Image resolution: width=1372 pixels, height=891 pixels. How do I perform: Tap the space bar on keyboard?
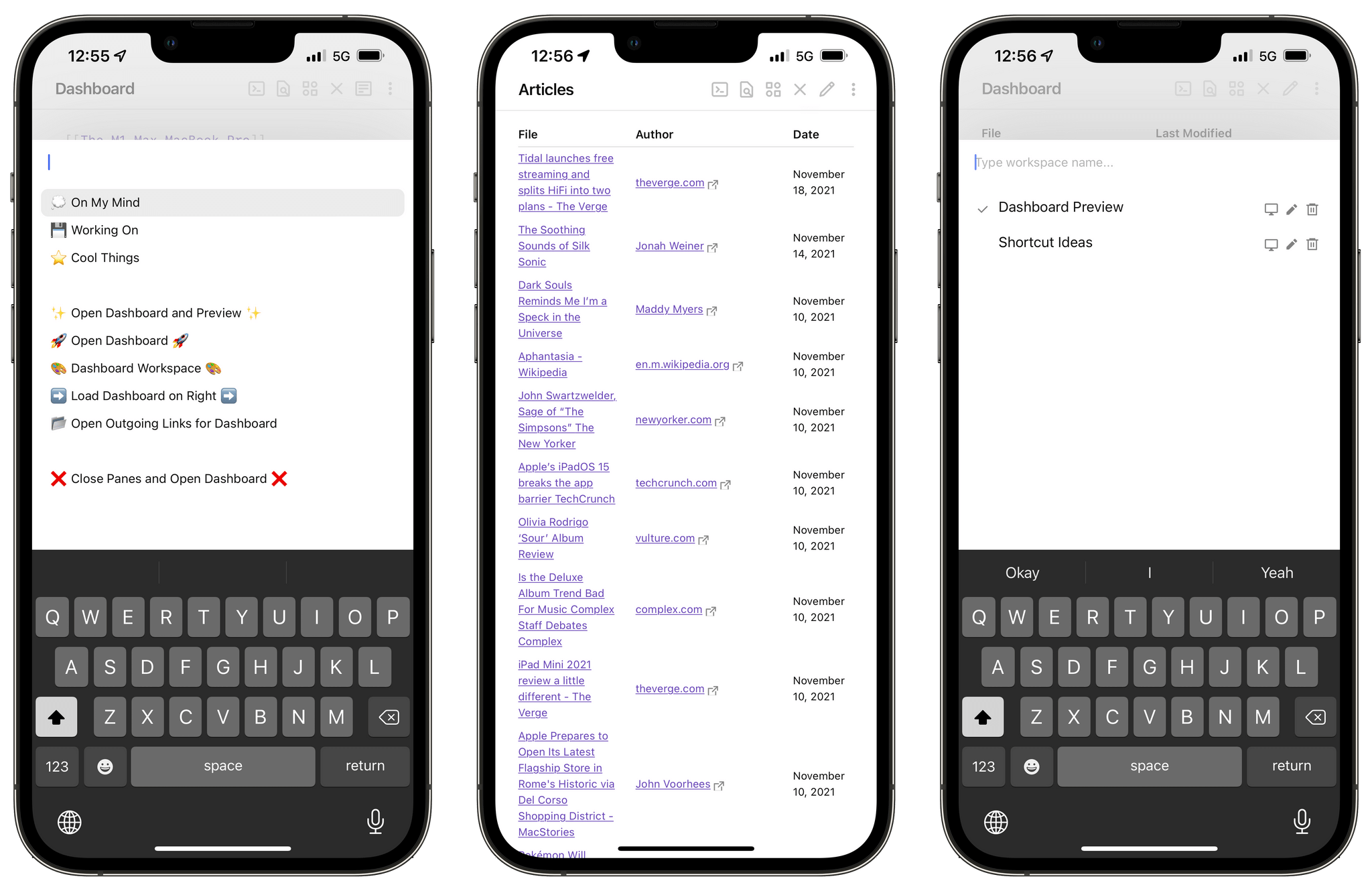coord(223,765)
